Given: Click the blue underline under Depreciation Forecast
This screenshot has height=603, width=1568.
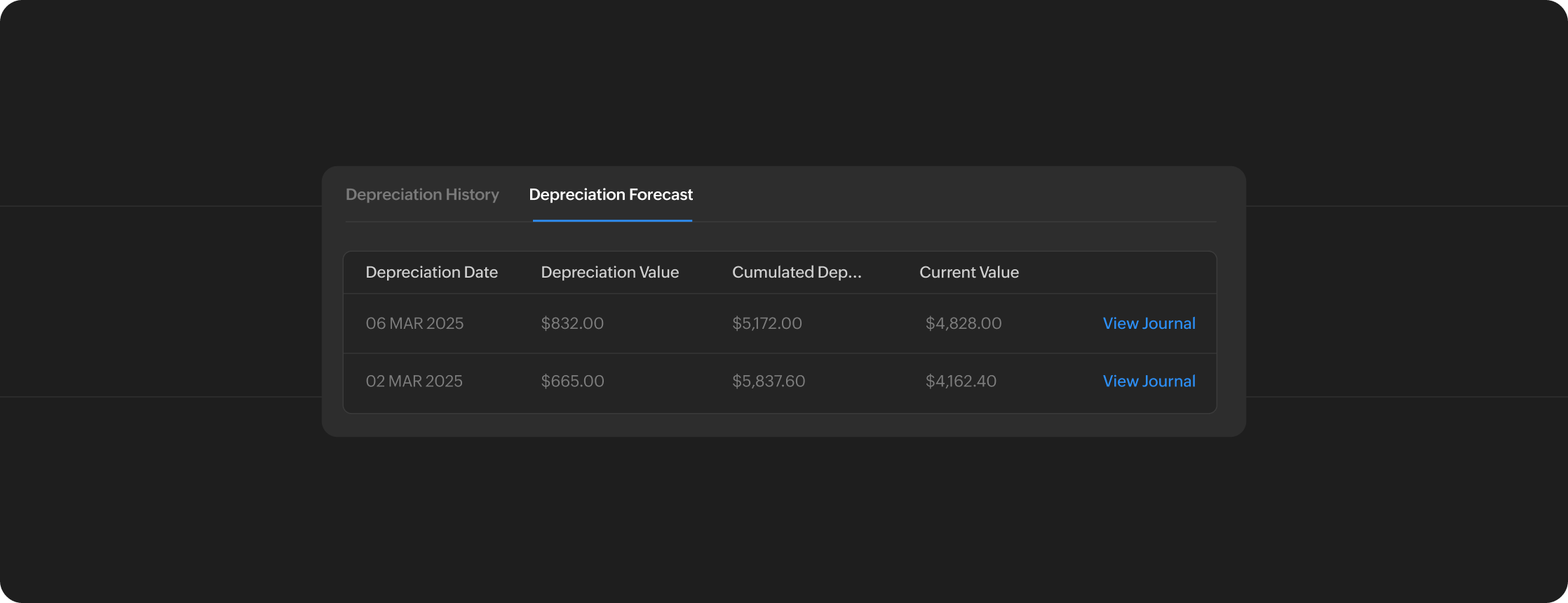Looking at the screenshot, I should point(612,220).
